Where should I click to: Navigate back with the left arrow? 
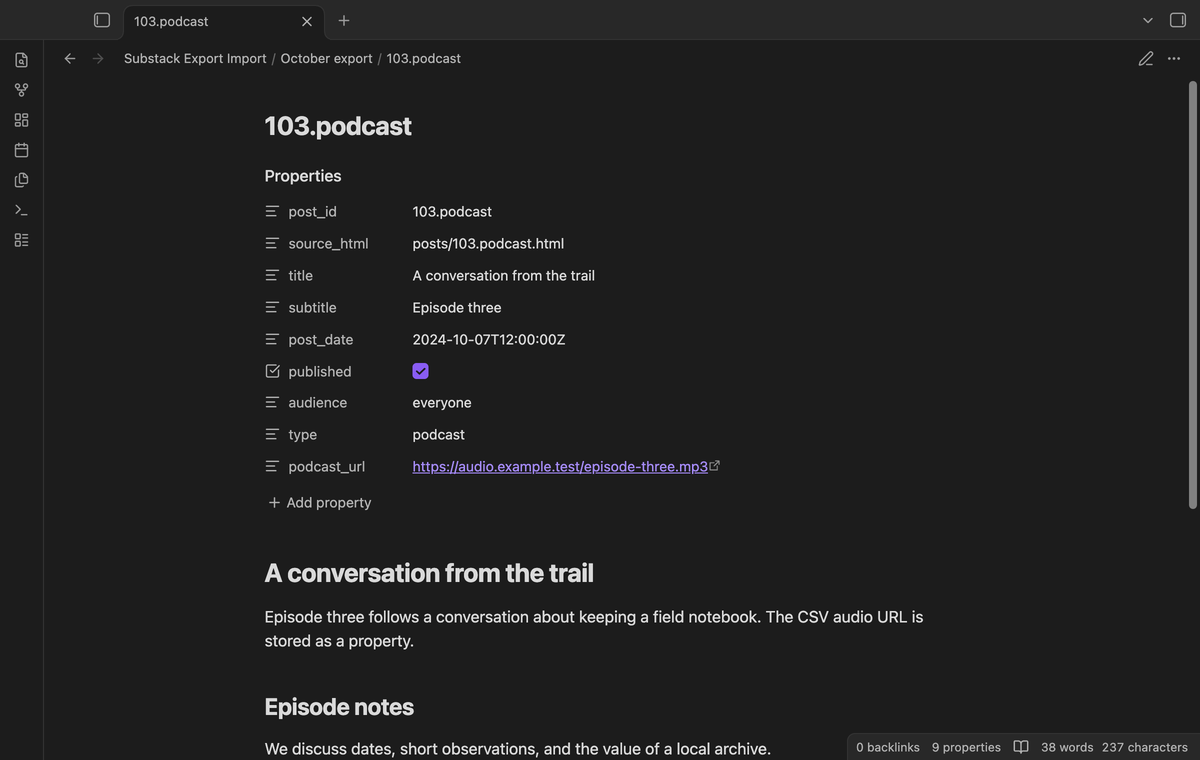click(70, 59)
